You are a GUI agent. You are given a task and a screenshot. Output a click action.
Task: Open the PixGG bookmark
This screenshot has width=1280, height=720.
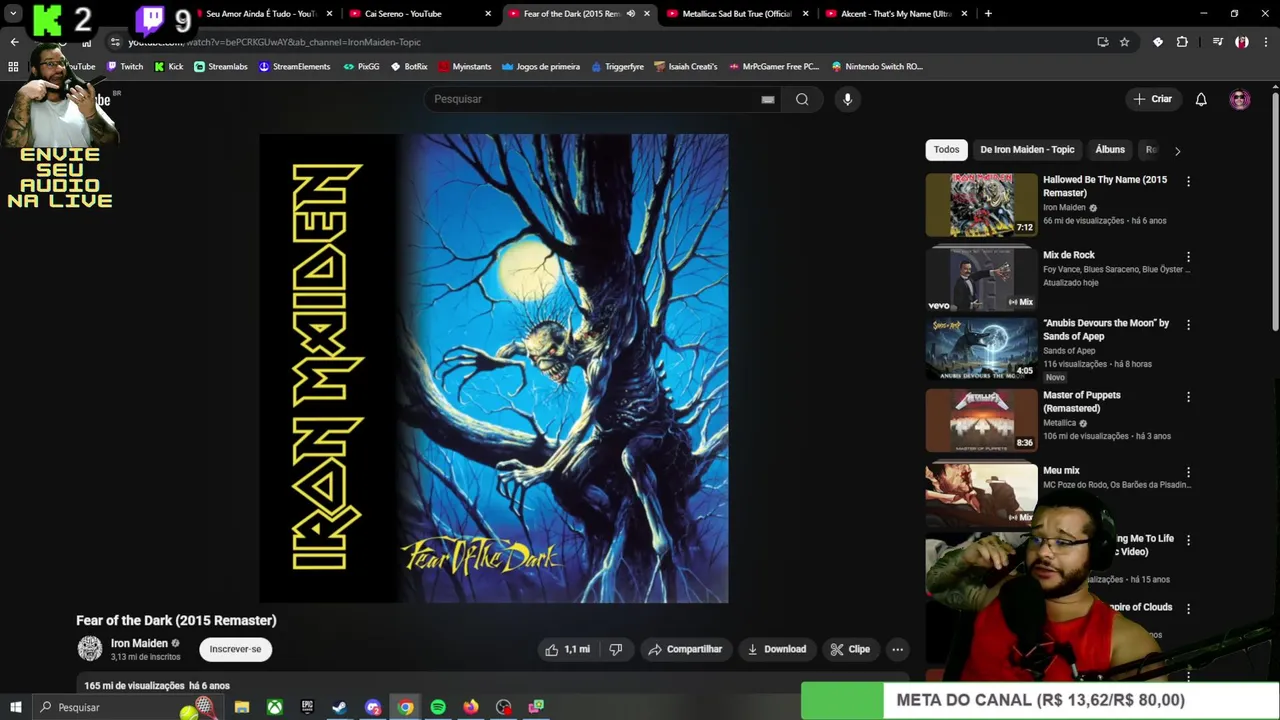[361, 67]
